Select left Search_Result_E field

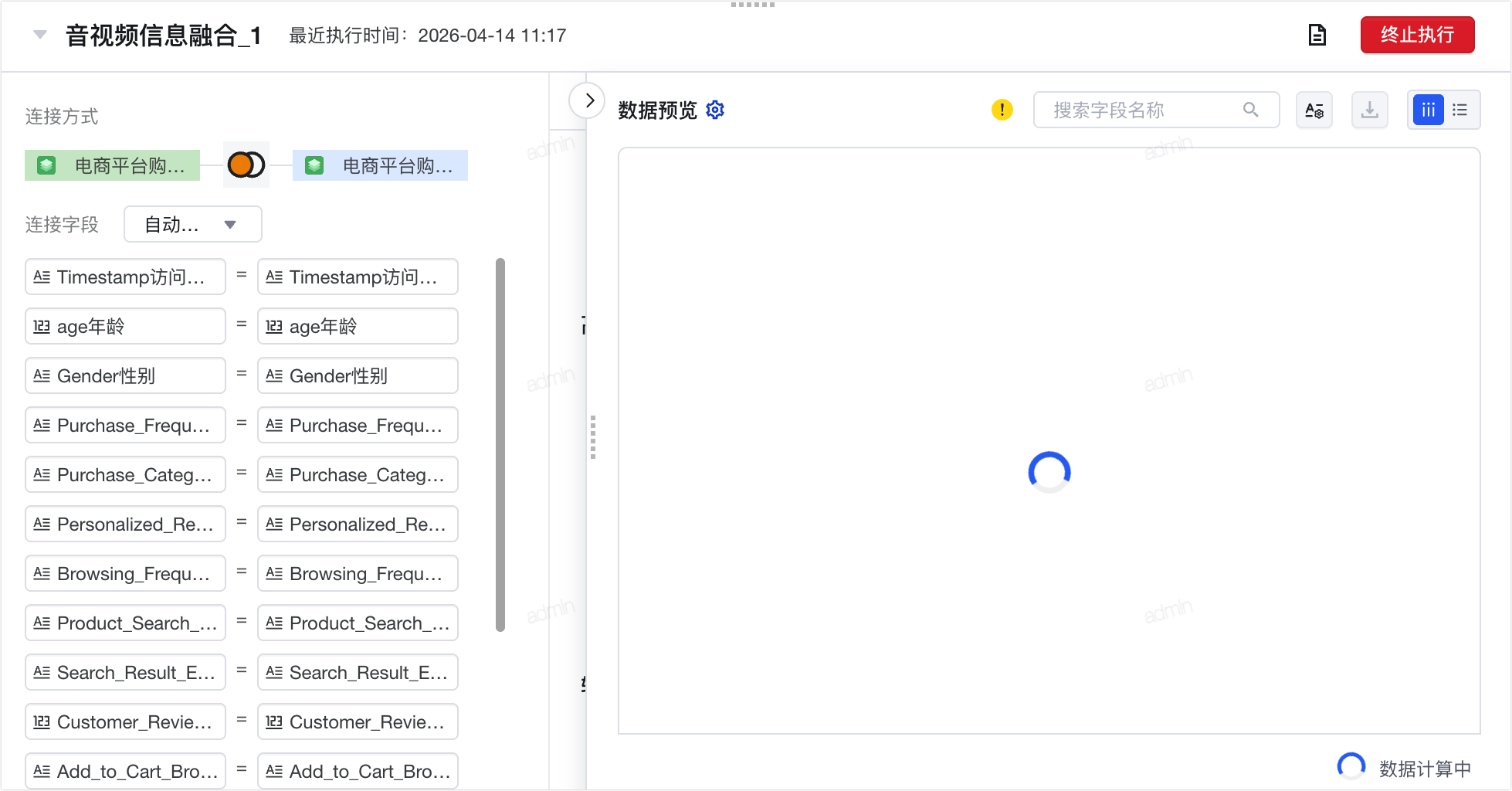coord(125,672)
